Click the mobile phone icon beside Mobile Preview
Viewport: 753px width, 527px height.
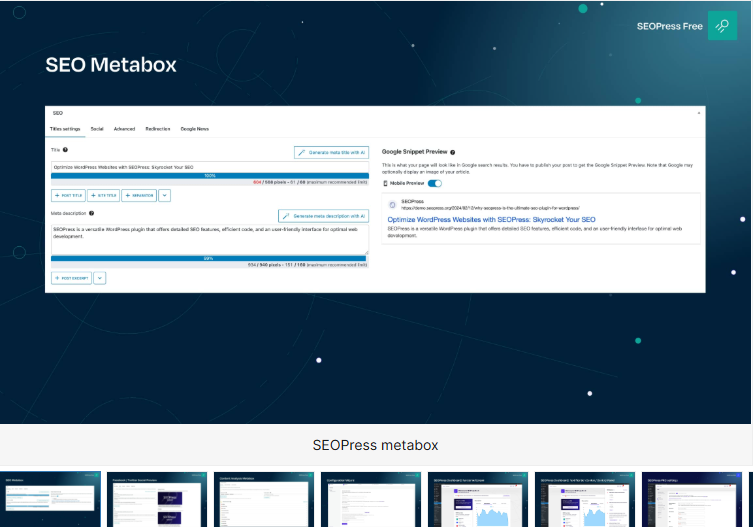pyautogui.click(x=386, y=184)
